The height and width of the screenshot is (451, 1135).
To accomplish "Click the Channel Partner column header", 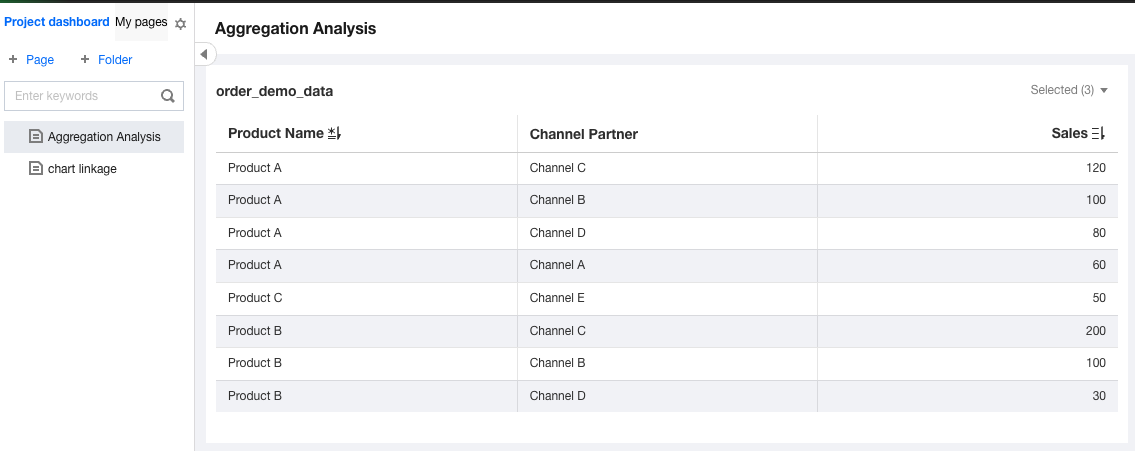I will 583,134.
